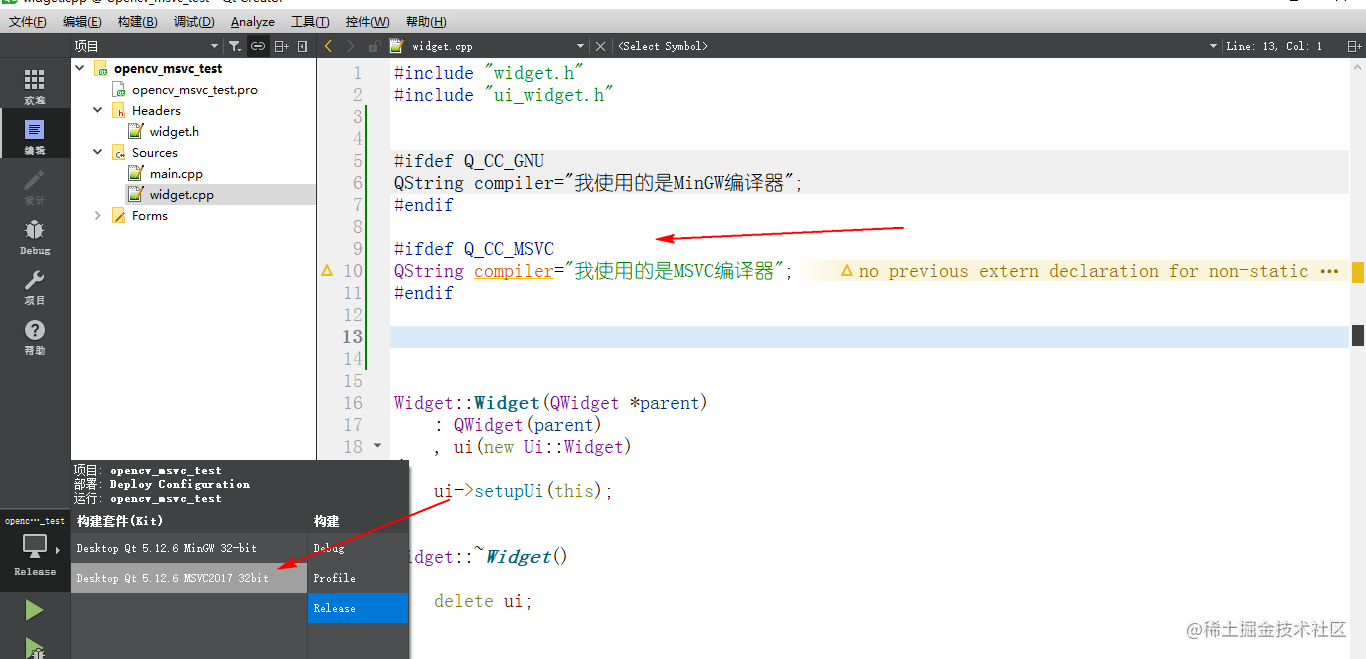
Task: Collapse the Headers folder
Action: pyautogui.click(x=97, y=111)
